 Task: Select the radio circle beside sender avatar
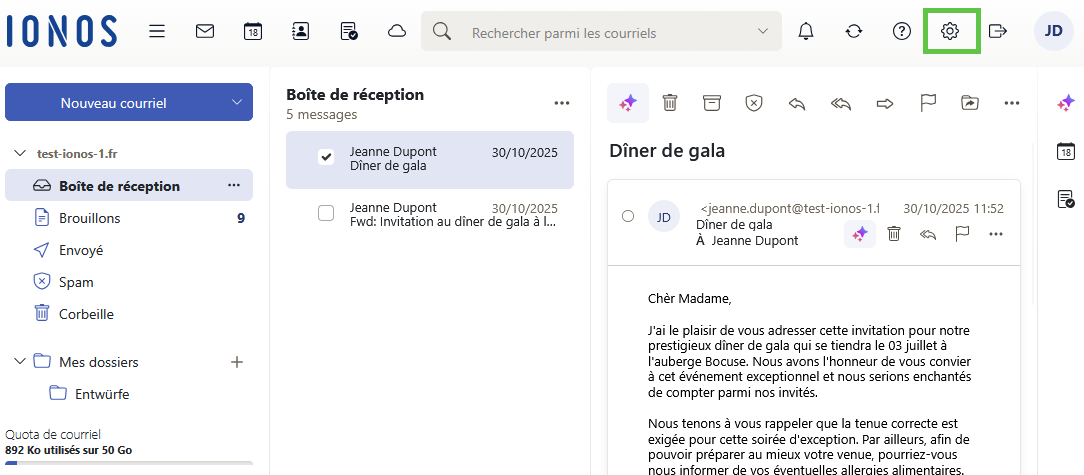tap(628, 216)
